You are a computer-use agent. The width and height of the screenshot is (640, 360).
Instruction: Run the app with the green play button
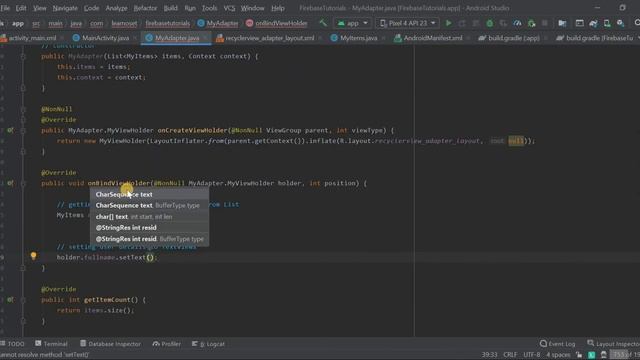(x=449, y=23)
